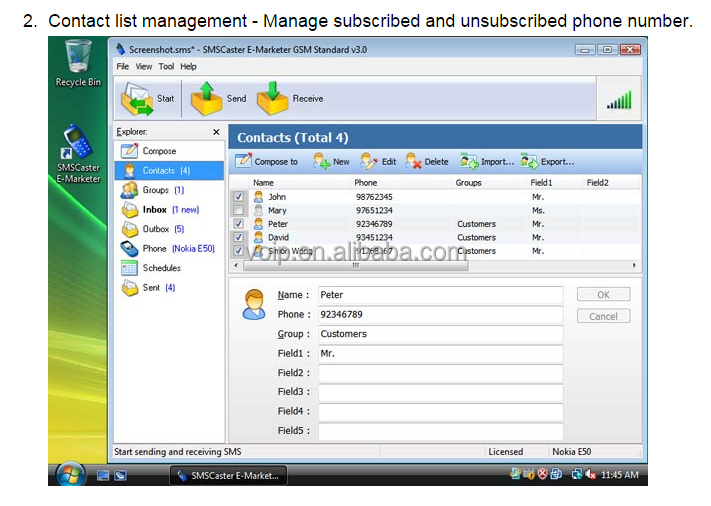Image resolution: width=711 pixels, height=506 pixels.
Task: Sort by Field2 column header
Action: pyautogui.click(x=598, y=183)
